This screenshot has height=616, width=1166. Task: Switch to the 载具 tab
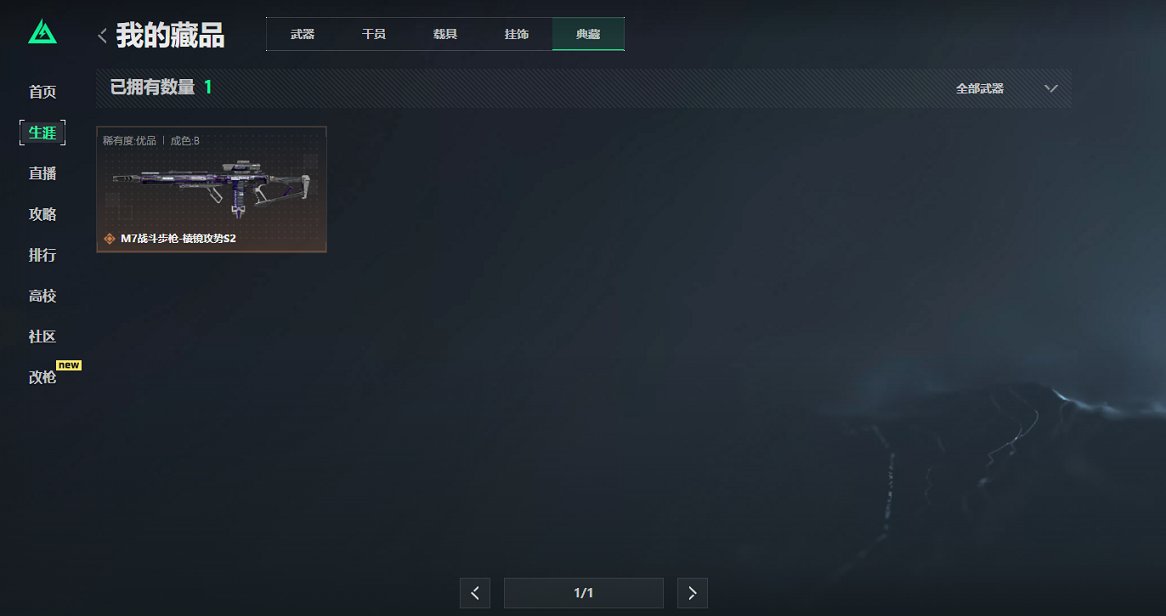pyautogui.click(x=445, y=34)
